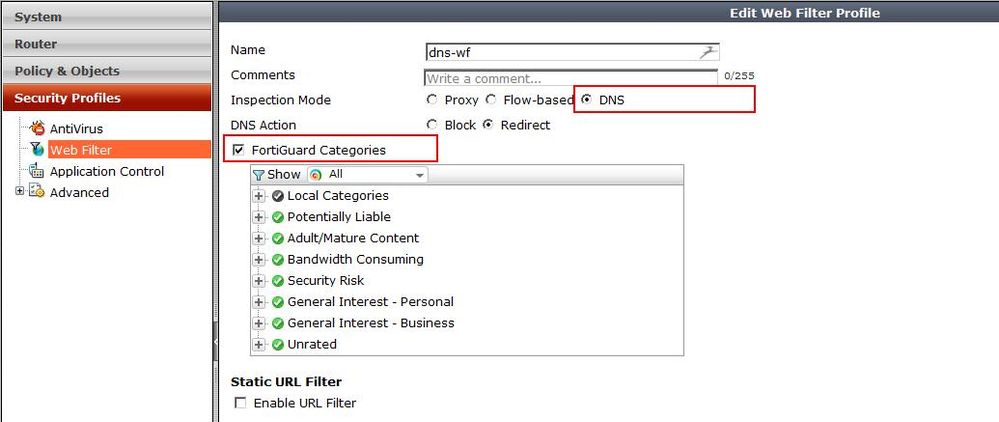Click General Interest - Business check icon
The height and width of the screenshot is (422, 999).
[277, 323]
